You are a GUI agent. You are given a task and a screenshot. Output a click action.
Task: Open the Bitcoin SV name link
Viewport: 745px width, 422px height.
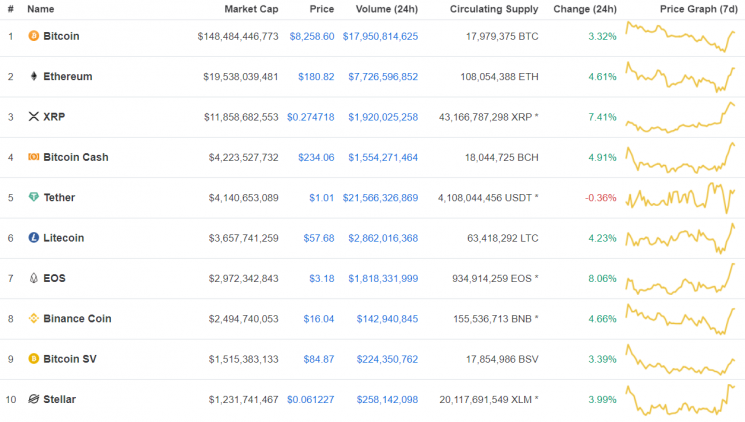(70, 359)
